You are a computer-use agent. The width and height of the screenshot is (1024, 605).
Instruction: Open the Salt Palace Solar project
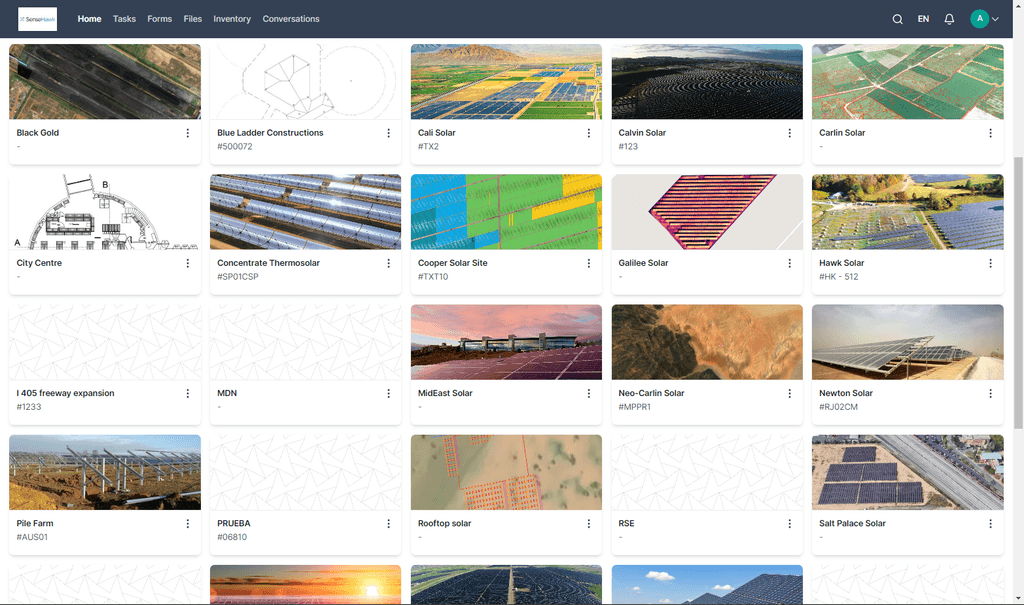[x=852, y=523]
